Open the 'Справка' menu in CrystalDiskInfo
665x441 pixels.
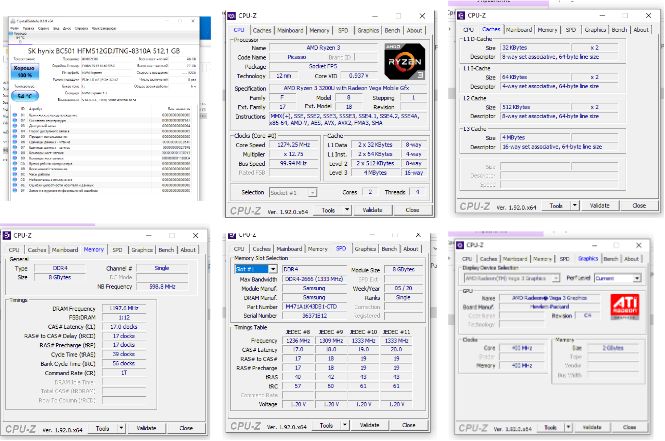coord(81,28)
